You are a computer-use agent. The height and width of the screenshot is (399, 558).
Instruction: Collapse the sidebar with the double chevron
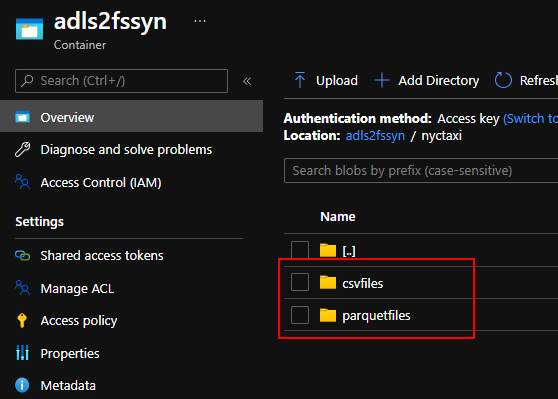tap(247, 81)
